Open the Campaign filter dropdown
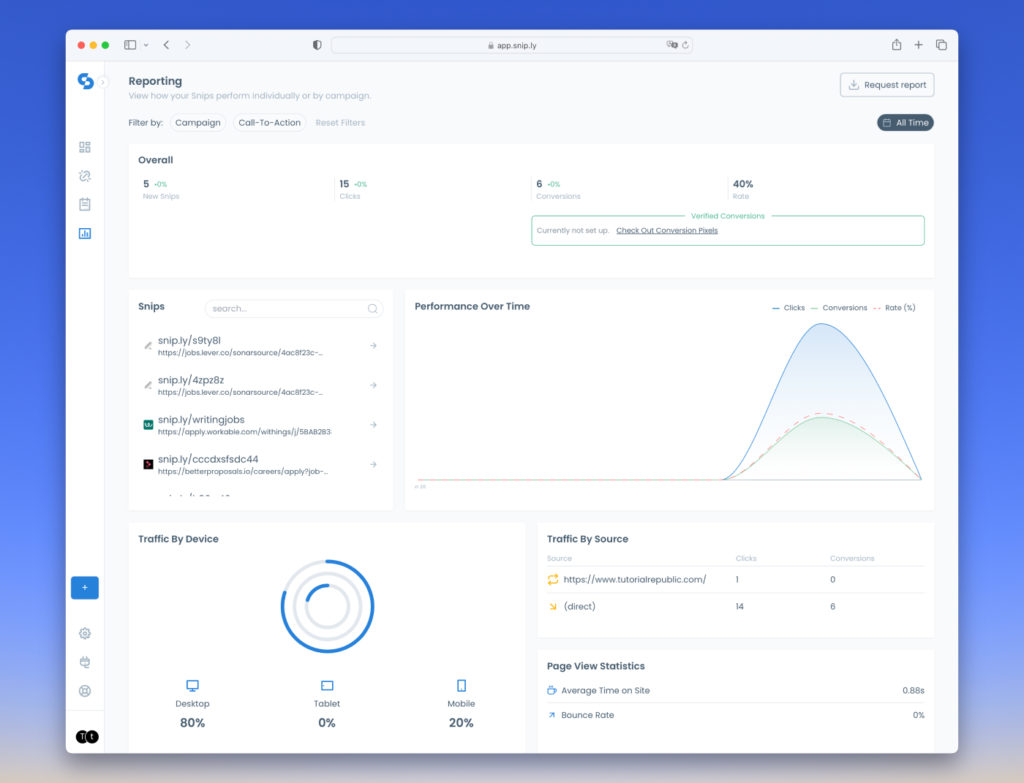This screenshot has height=783, width=1024. click(197, 123)
